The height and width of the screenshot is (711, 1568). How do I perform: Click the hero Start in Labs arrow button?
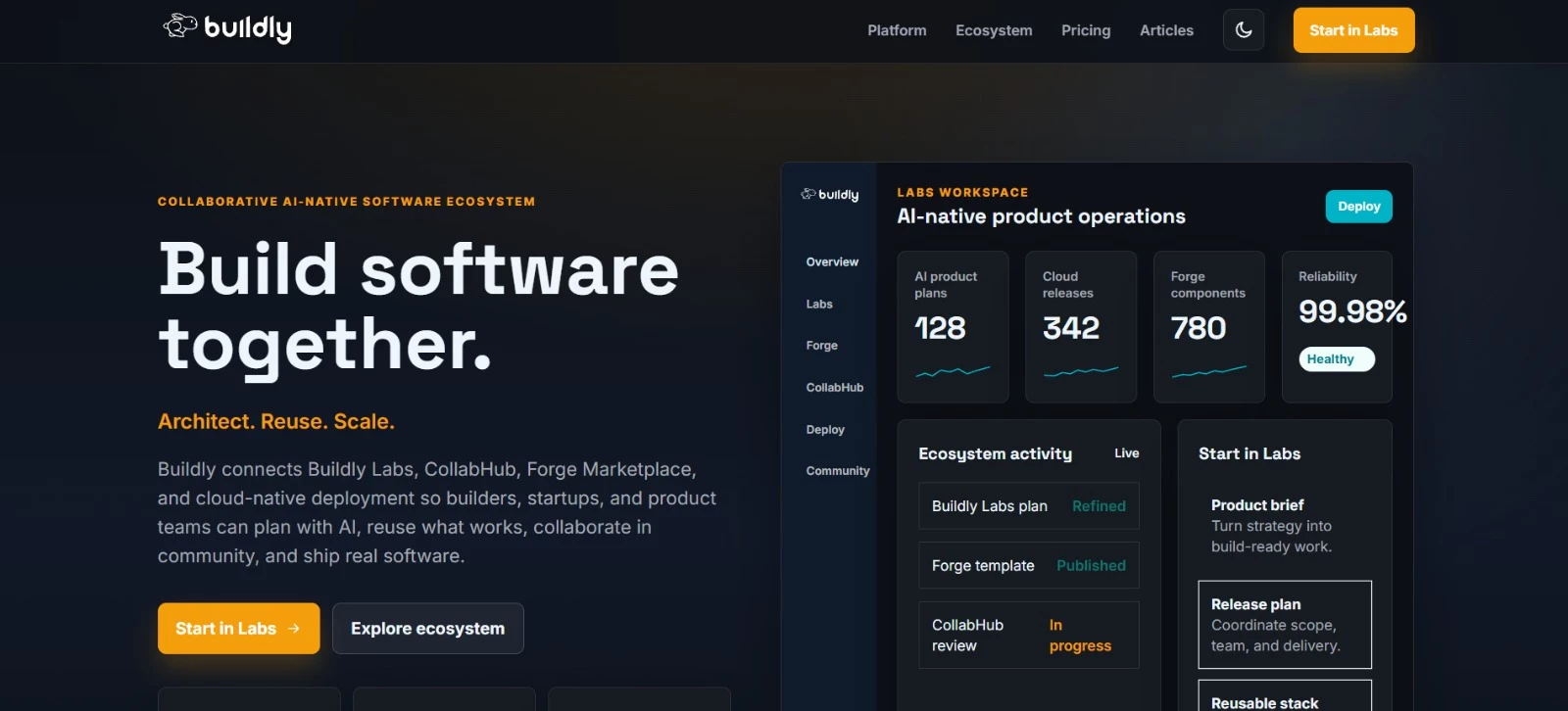point(239,629)
